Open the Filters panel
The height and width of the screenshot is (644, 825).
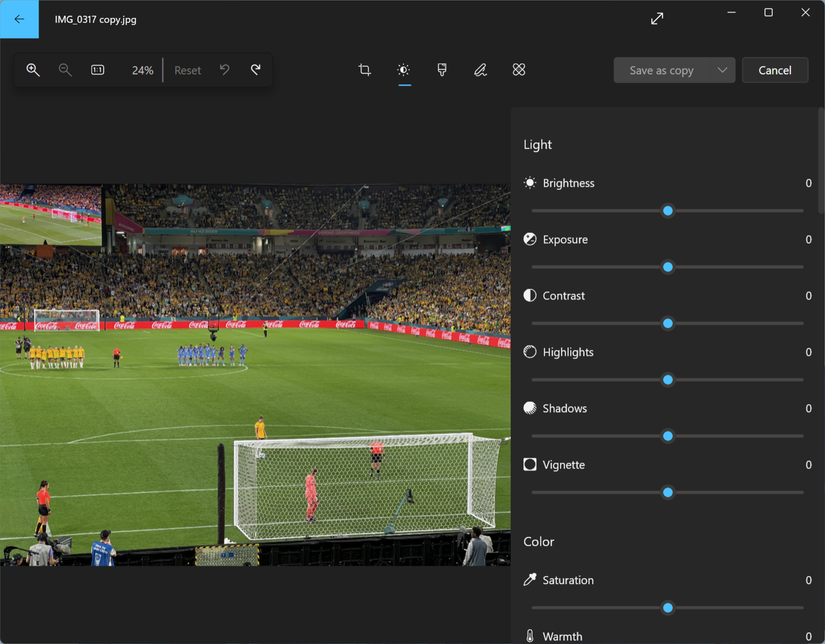(x=441, y=70)
